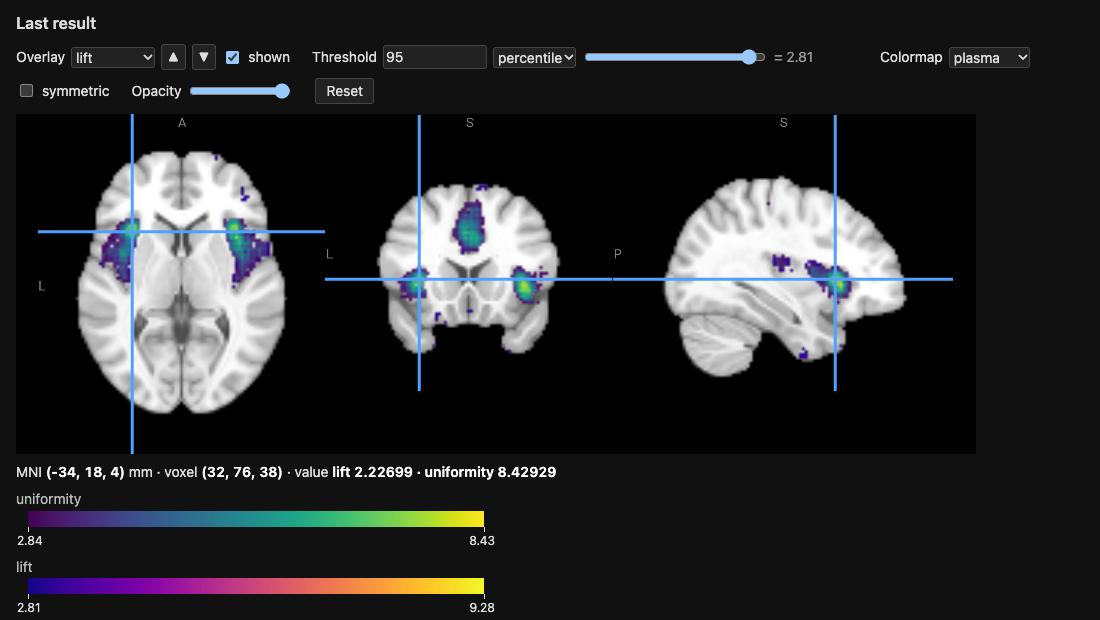Click the uniformity colorbar label
1100x620 pixels.
pyautogui.click(x=48, y=499)
